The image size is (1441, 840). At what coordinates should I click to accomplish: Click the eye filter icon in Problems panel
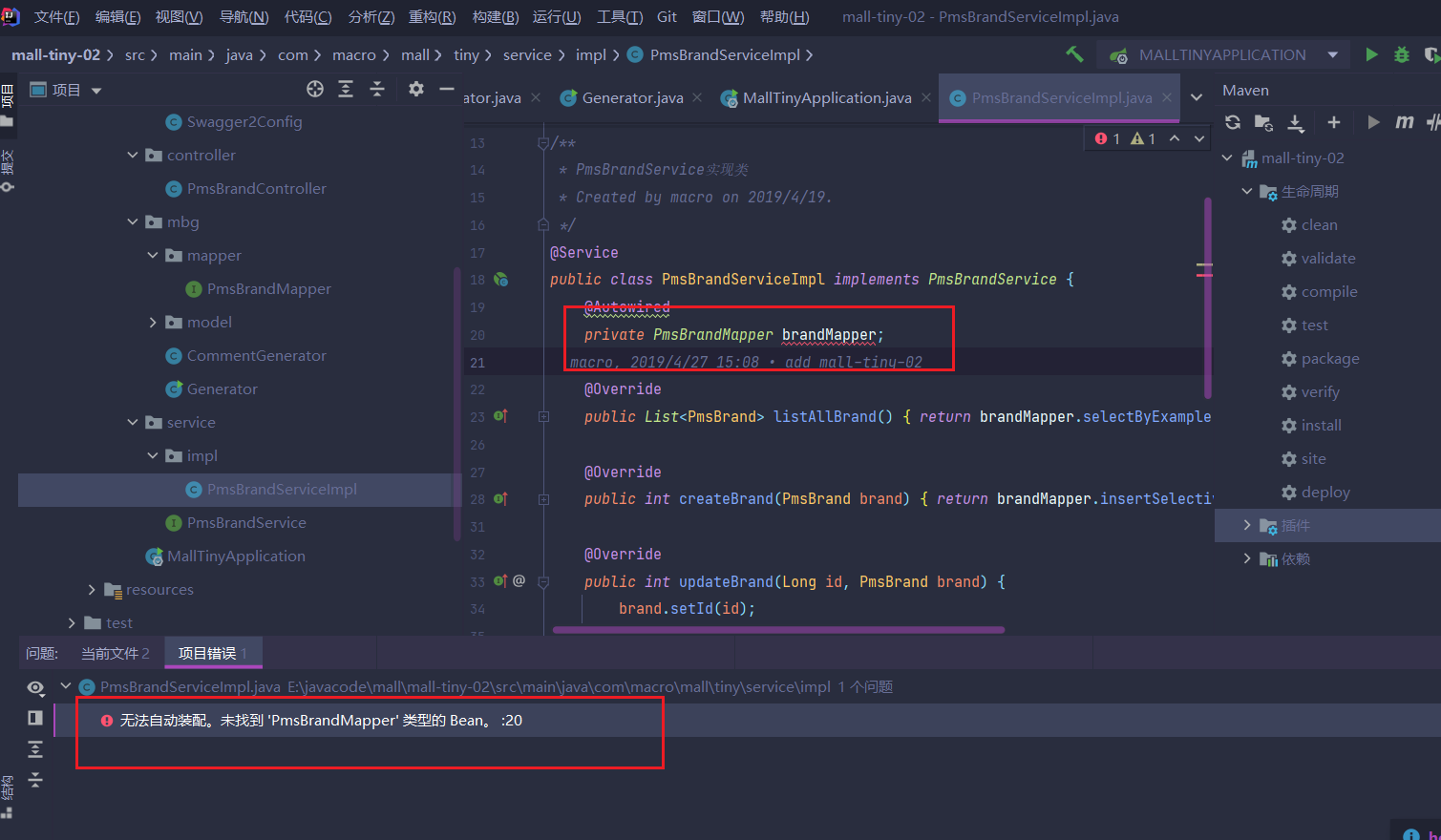pos(35,686)
